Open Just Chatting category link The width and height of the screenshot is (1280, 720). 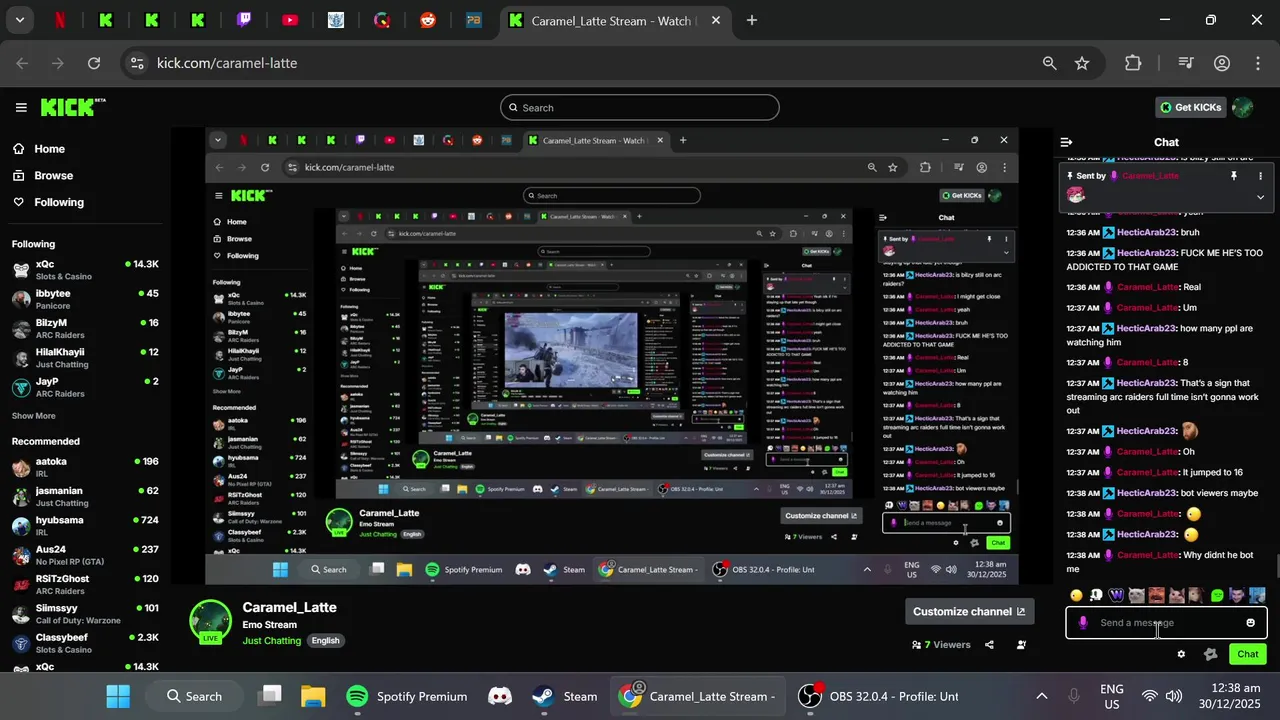pos(271,640)
